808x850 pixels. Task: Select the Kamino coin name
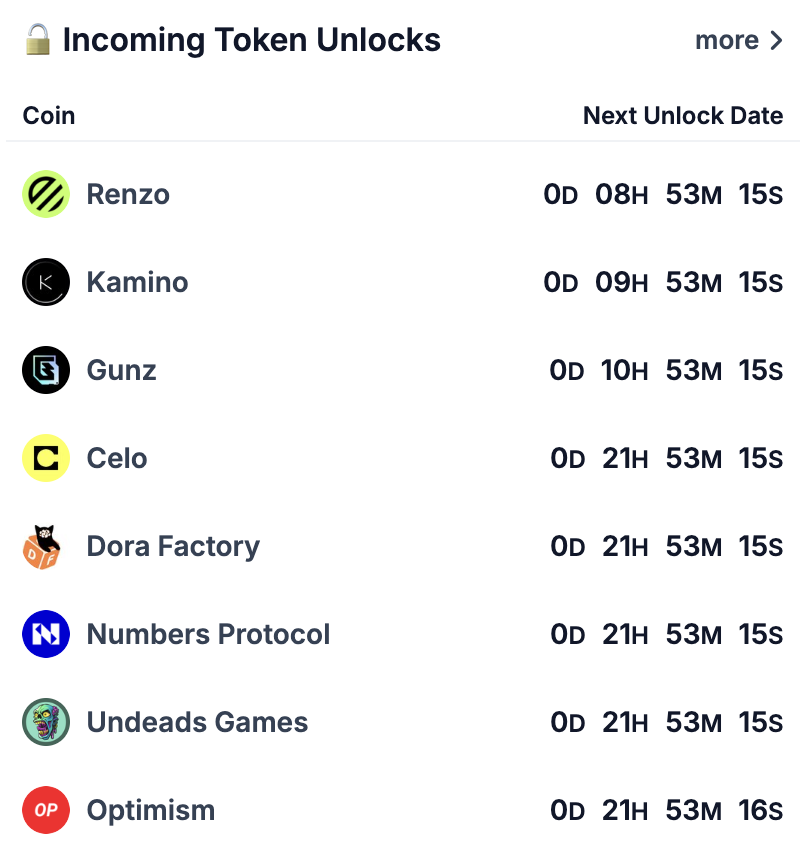138,282
